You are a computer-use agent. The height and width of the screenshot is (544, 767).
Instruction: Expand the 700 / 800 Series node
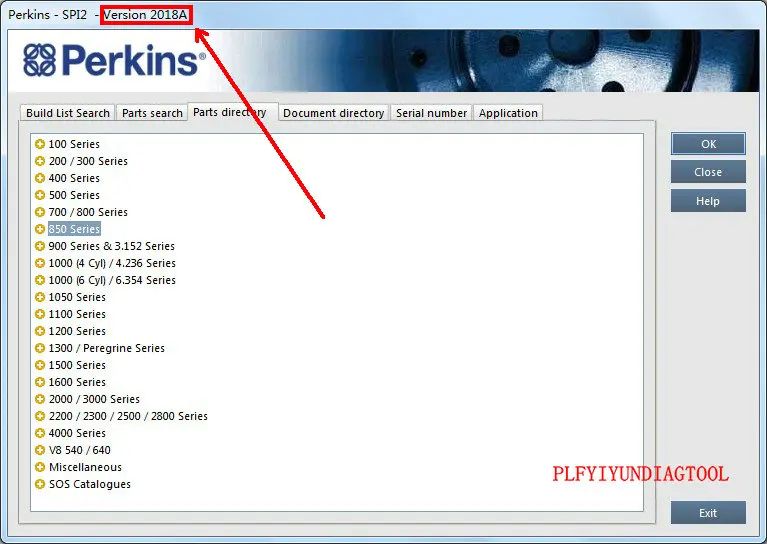(x=40, y=212)
